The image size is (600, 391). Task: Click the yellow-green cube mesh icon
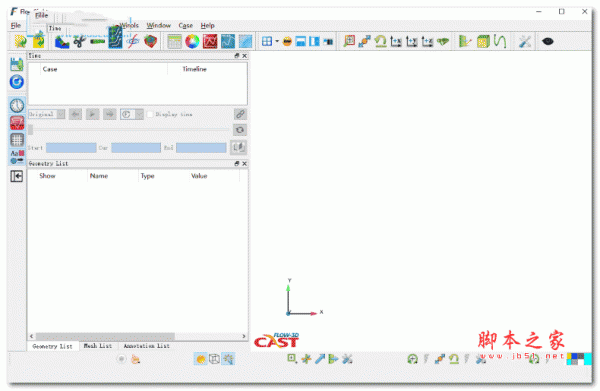(x=483, y=41)
